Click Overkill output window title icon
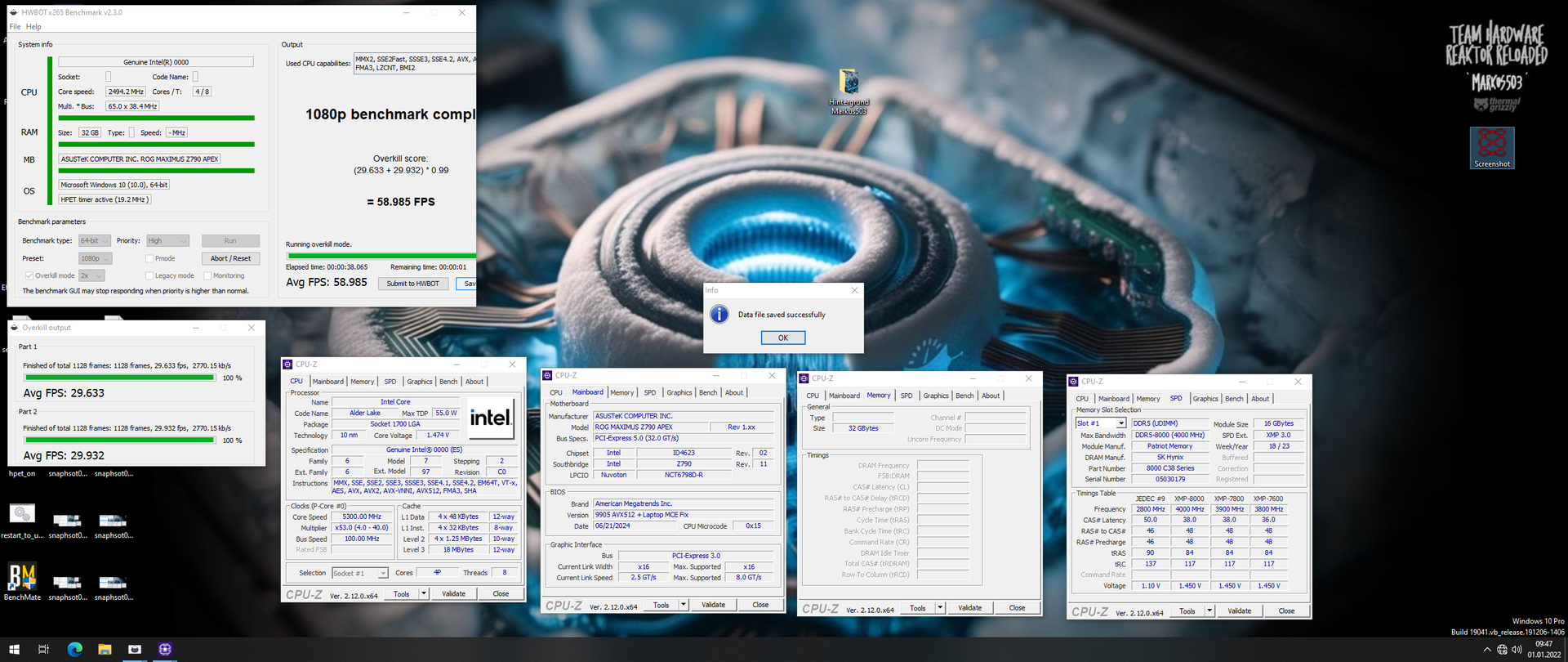The width and height of the screenshot is (1568, 662). [15, 328]
